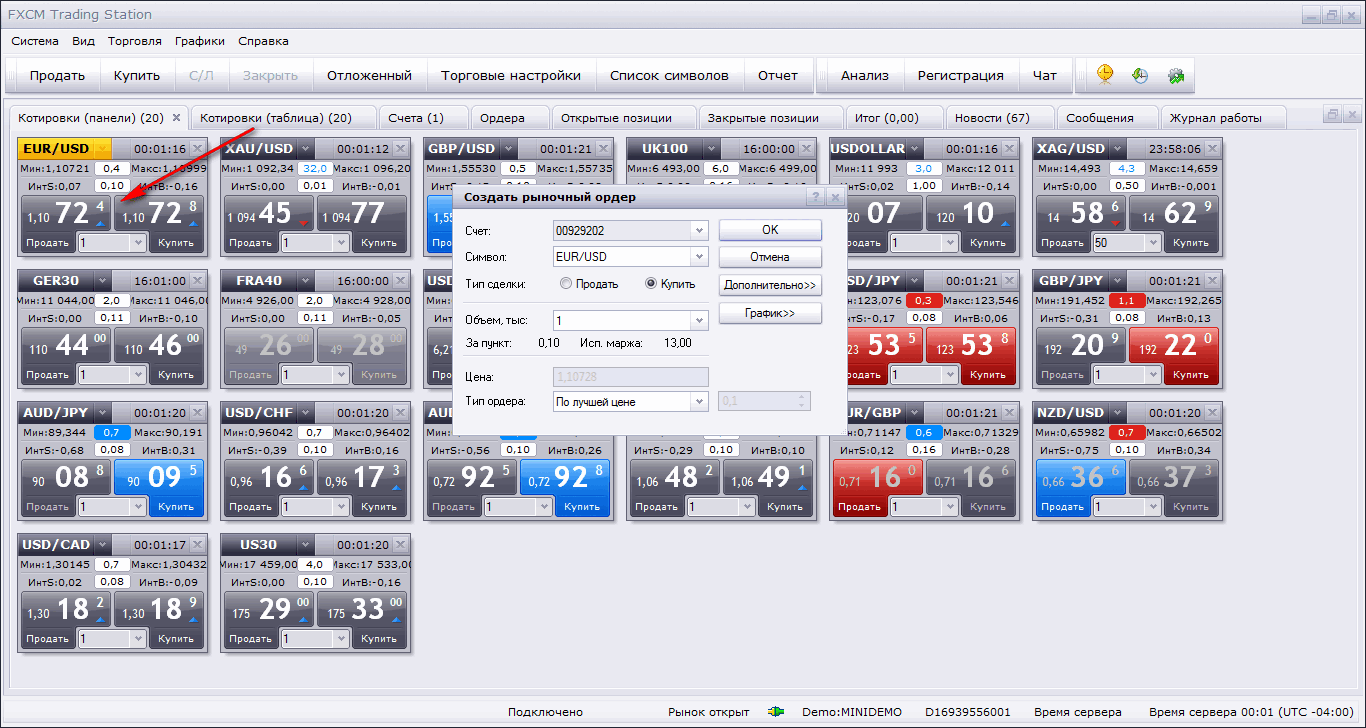Click the EUR/USD buy price tile 1,10 72 8
This screenshot has height=728, width=1366.
click(160, 213)
